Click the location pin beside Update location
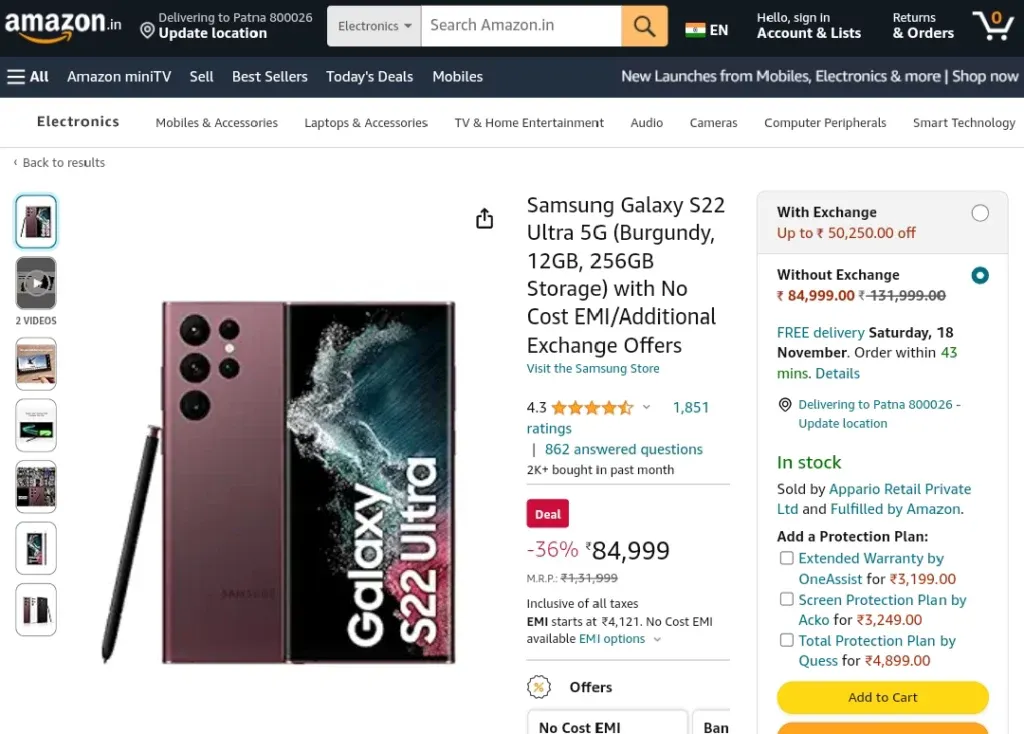The width and height of the screenshot is (1024, 734). point(147,30)
